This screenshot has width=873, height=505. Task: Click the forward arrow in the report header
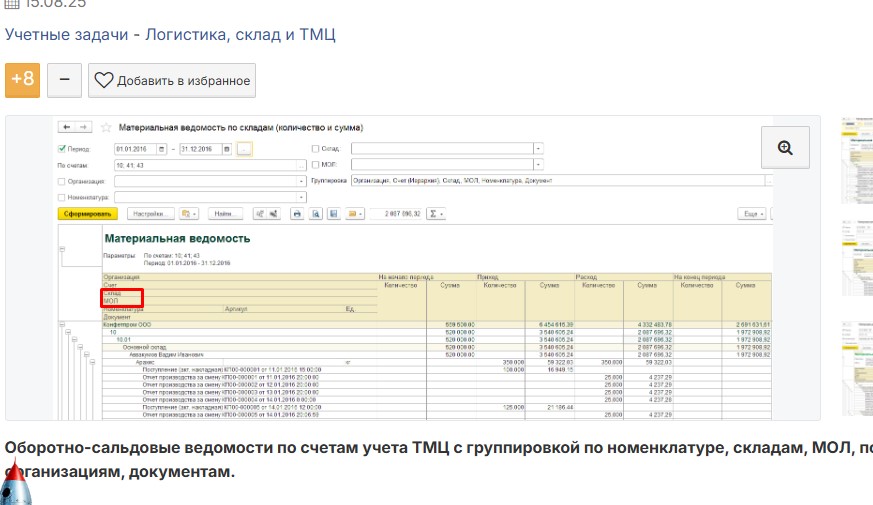[x=83, y=128]
